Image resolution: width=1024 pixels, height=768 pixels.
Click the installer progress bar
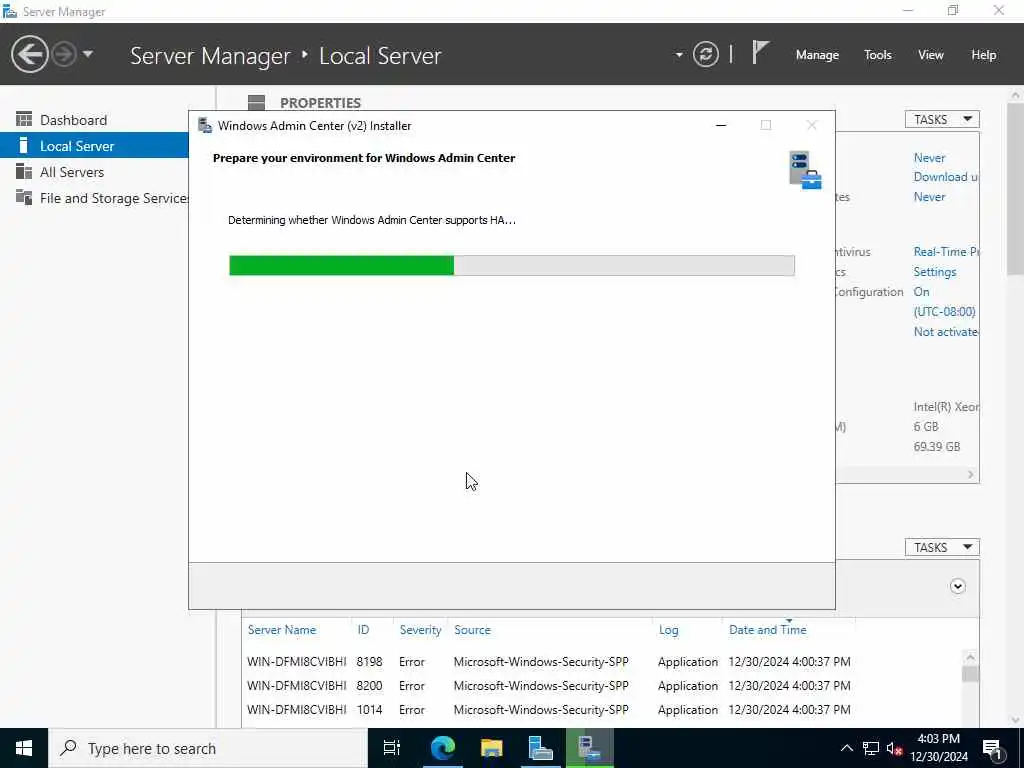[511, 266]
